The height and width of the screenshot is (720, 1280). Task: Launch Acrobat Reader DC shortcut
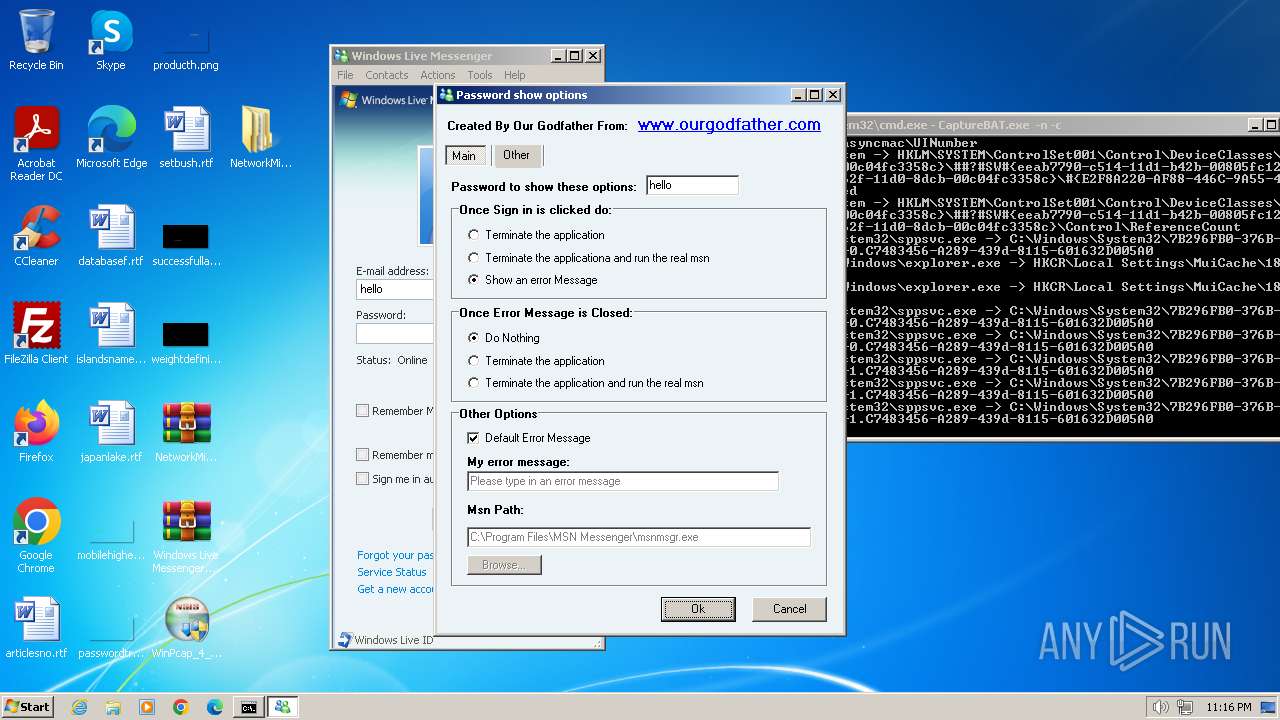pyautogui.click(x=36, y=144)
